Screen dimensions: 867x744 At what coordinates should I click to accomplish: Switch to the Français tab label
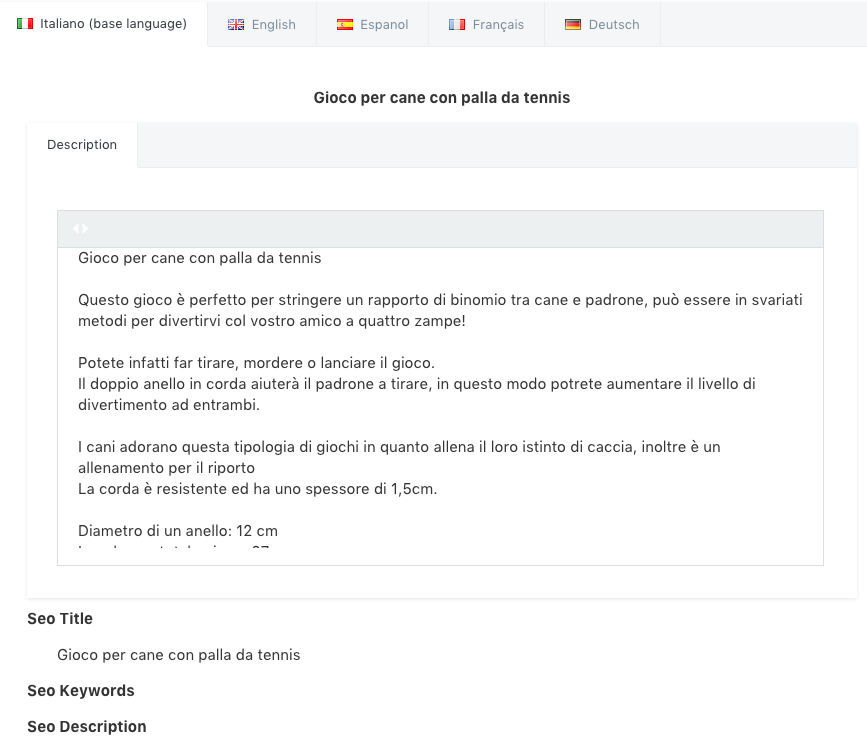pos(498,25)
